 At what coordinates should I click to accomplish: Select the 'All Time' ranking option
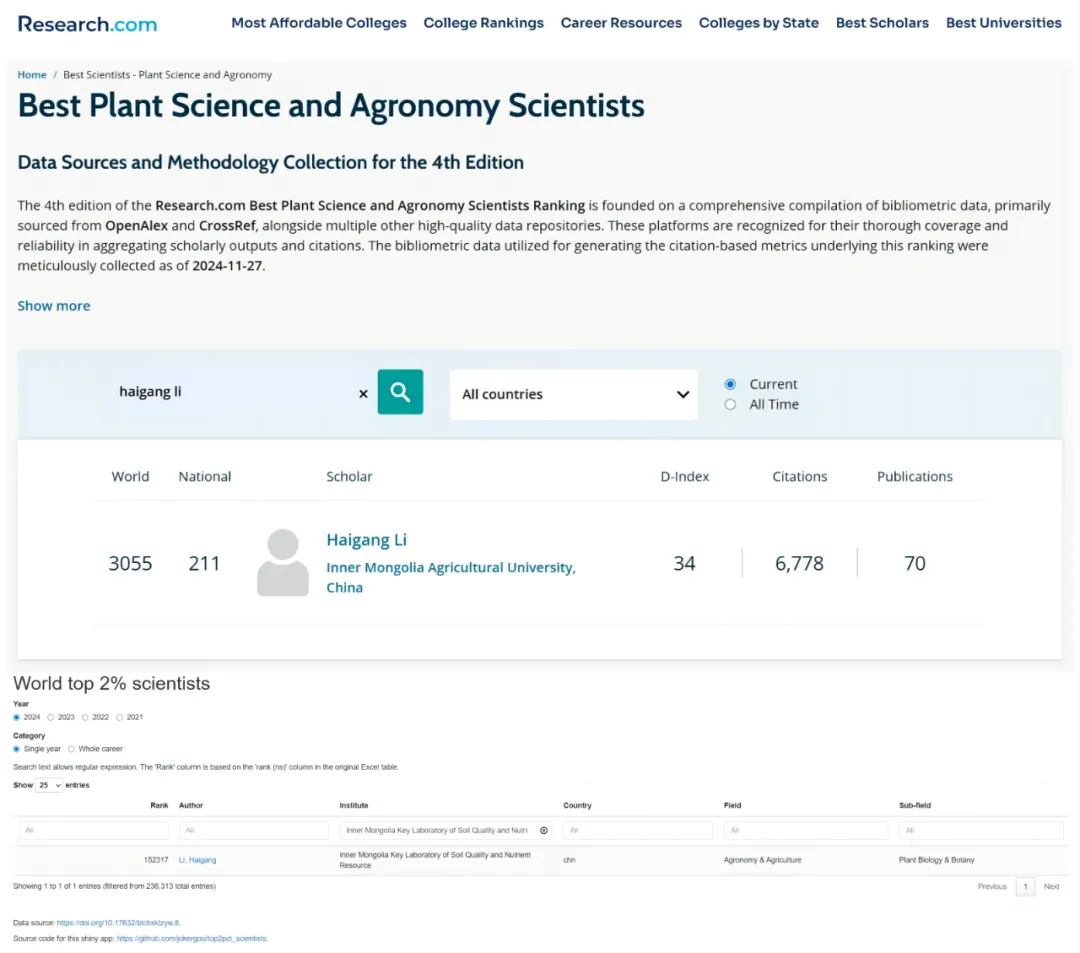pos(730,404)
